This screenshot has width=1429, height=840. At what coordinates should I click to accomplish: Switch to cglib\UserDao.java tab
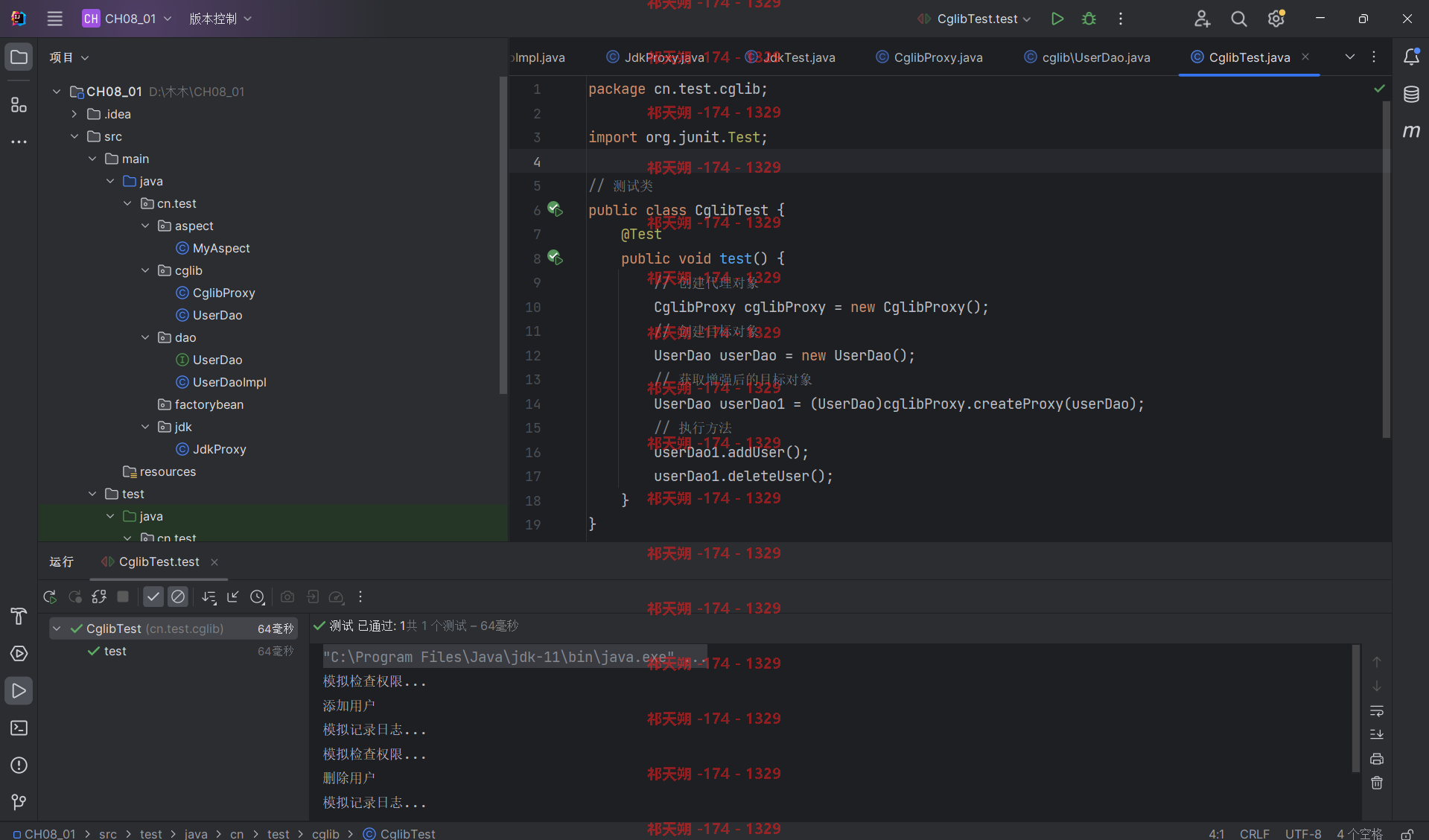coord(1087,57)
